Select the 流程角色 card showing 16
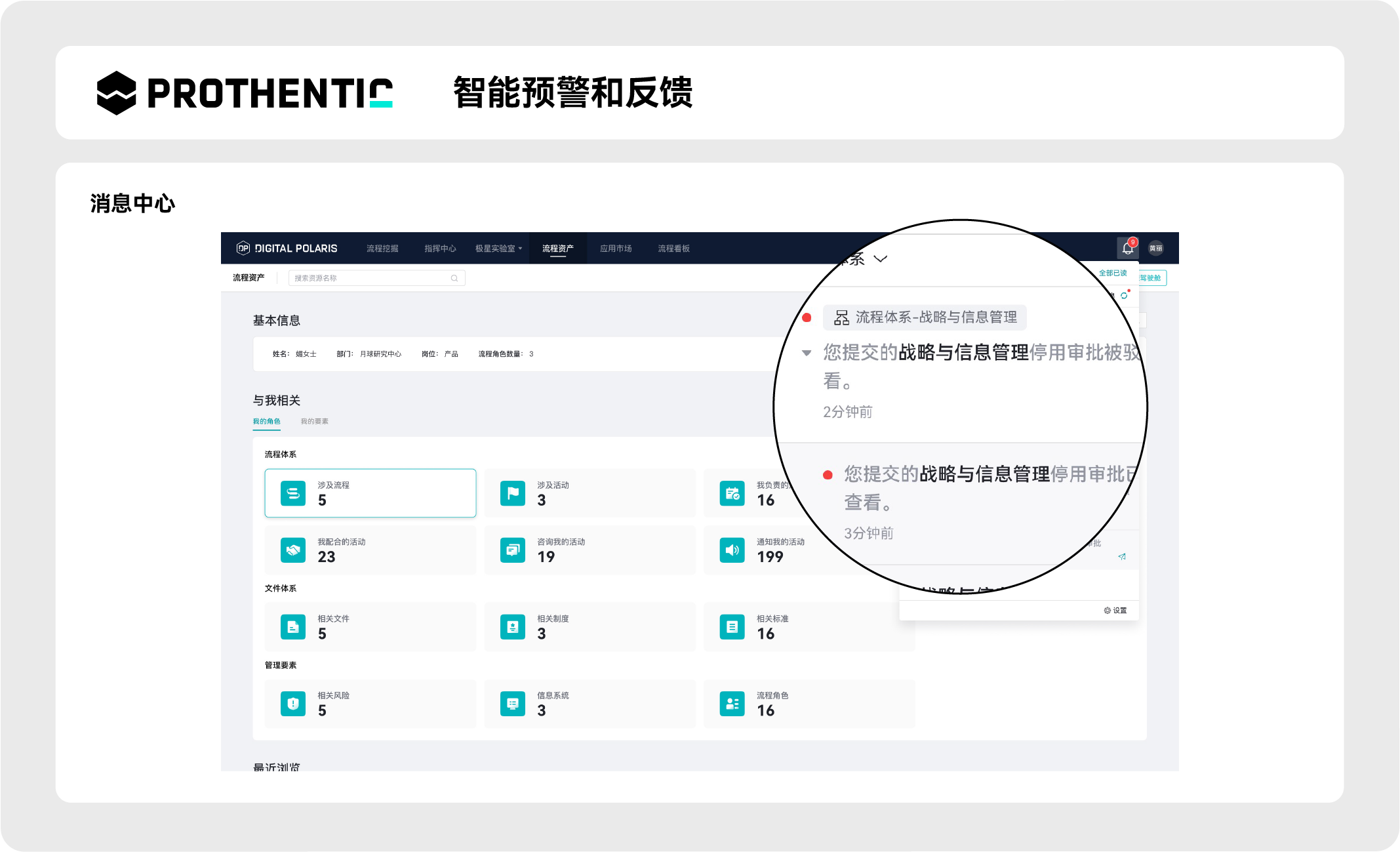1400x852 pixels. [809, 703]
